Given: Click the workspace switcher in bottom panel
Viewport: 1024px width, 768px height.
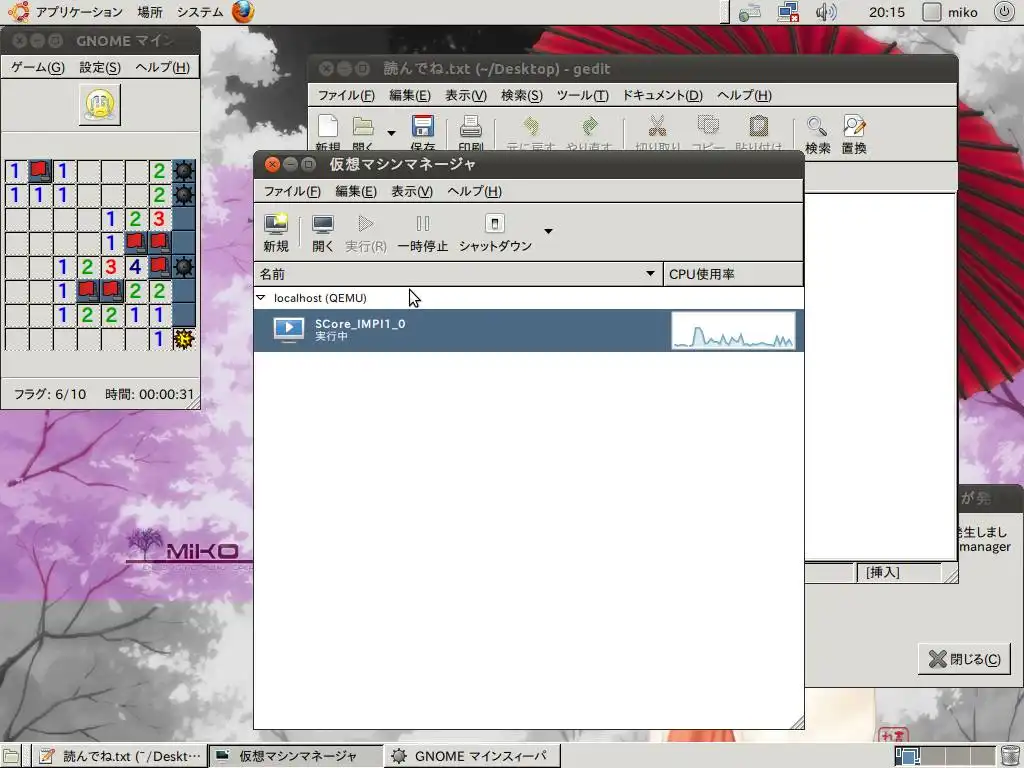Looking at the screenshot, I should pyautogui.click(x=944, y=756).
